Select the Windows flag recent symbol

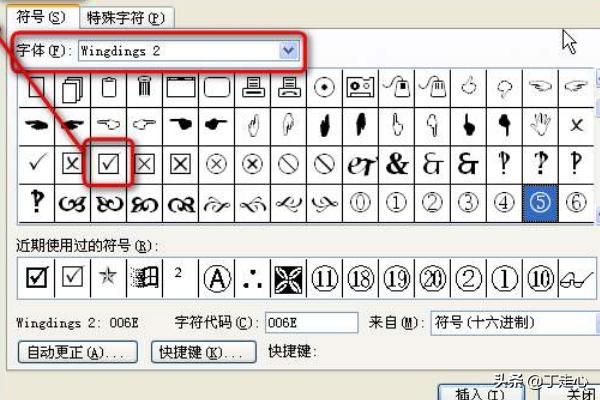pyautogui.click(x=144, y=277)
